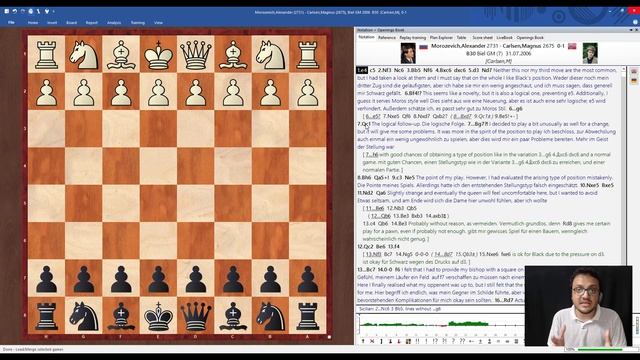This screenshot has height=360, width=640.
Task: Annotate with the ?! dubious move symbol
Action: click(x=444, y=341)
